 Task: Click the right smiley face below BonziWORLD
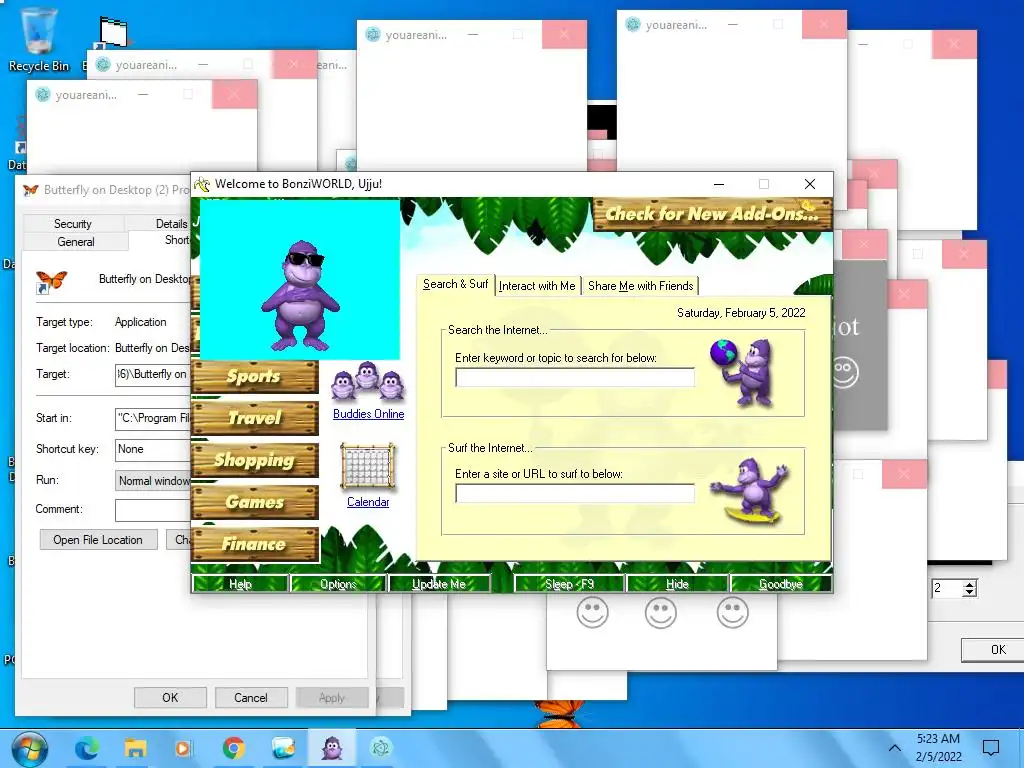pyautogui.click(x=732, y=613)
